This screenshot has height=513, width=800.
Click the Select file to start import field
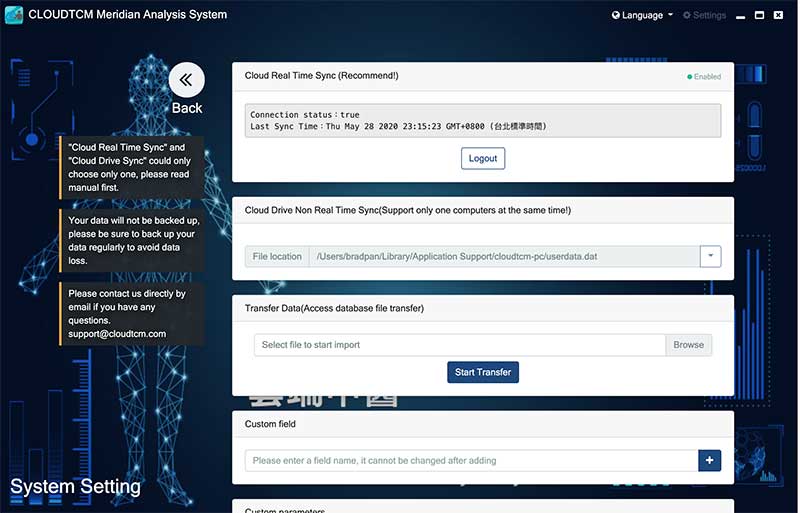pos(459,345)
